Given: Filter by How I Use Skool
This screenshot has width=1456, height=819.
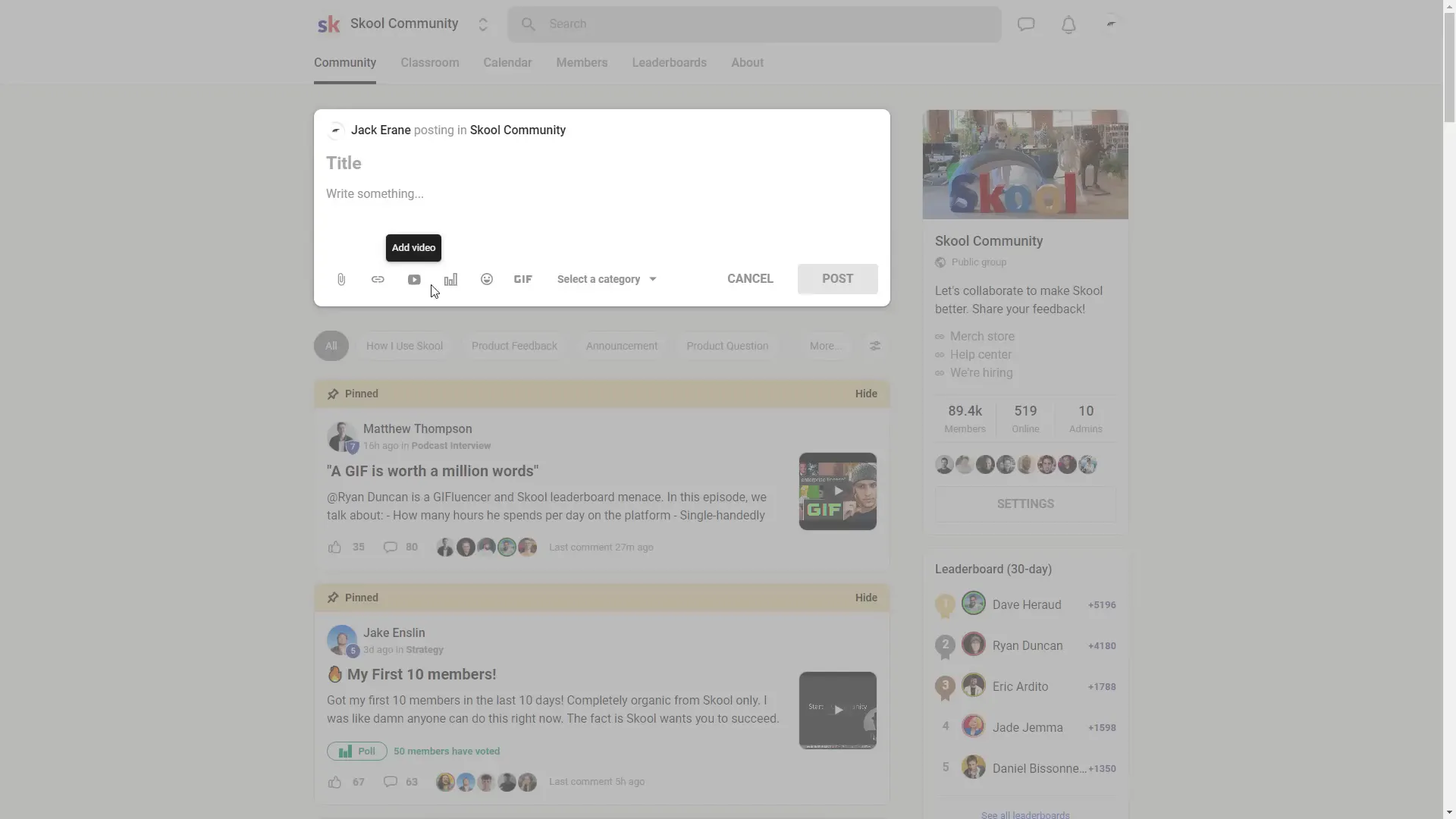Looking at the screenshot, I should coord(404,346).
